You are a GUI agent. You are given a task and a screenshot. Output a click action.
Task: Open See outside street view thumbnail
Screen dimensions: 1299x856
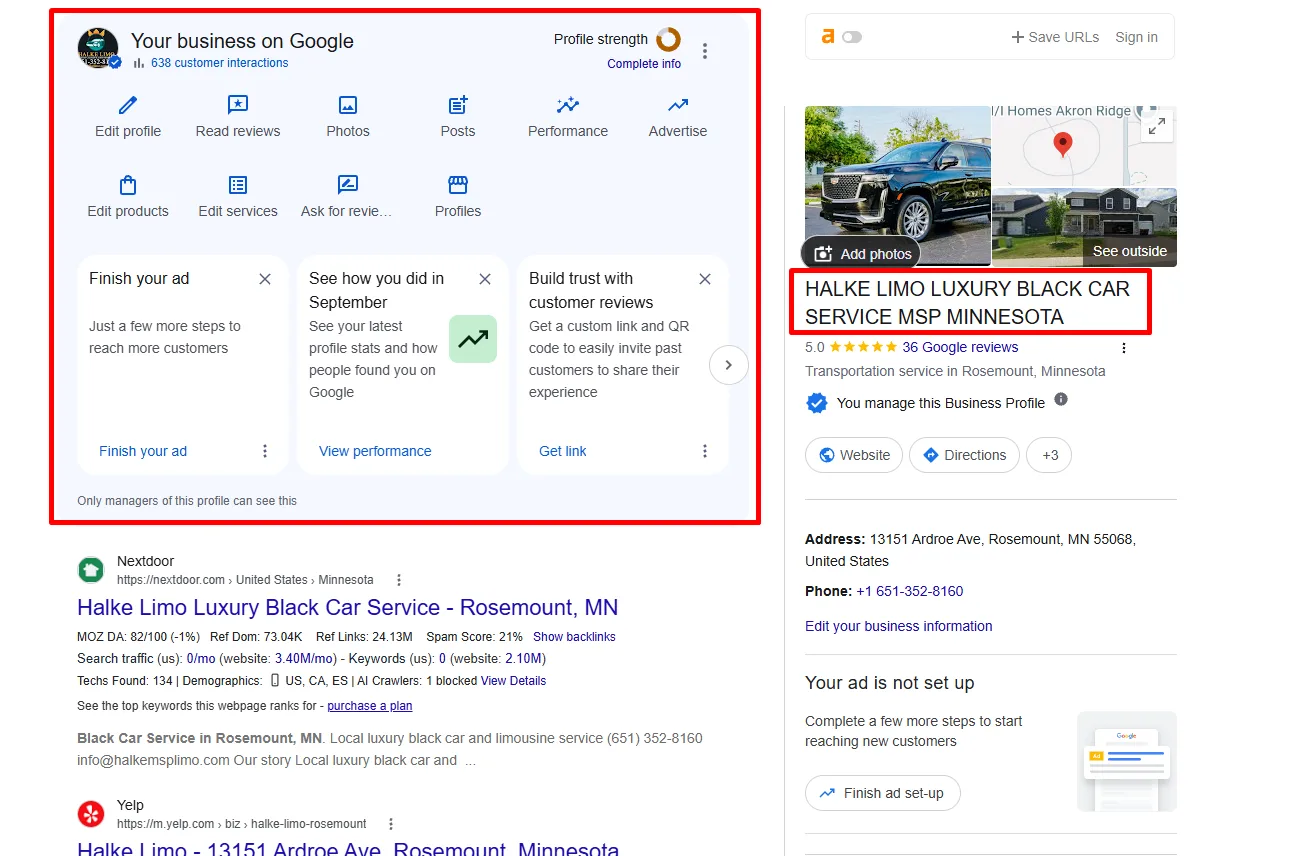pyautogui.click(x=1084, y=227)
